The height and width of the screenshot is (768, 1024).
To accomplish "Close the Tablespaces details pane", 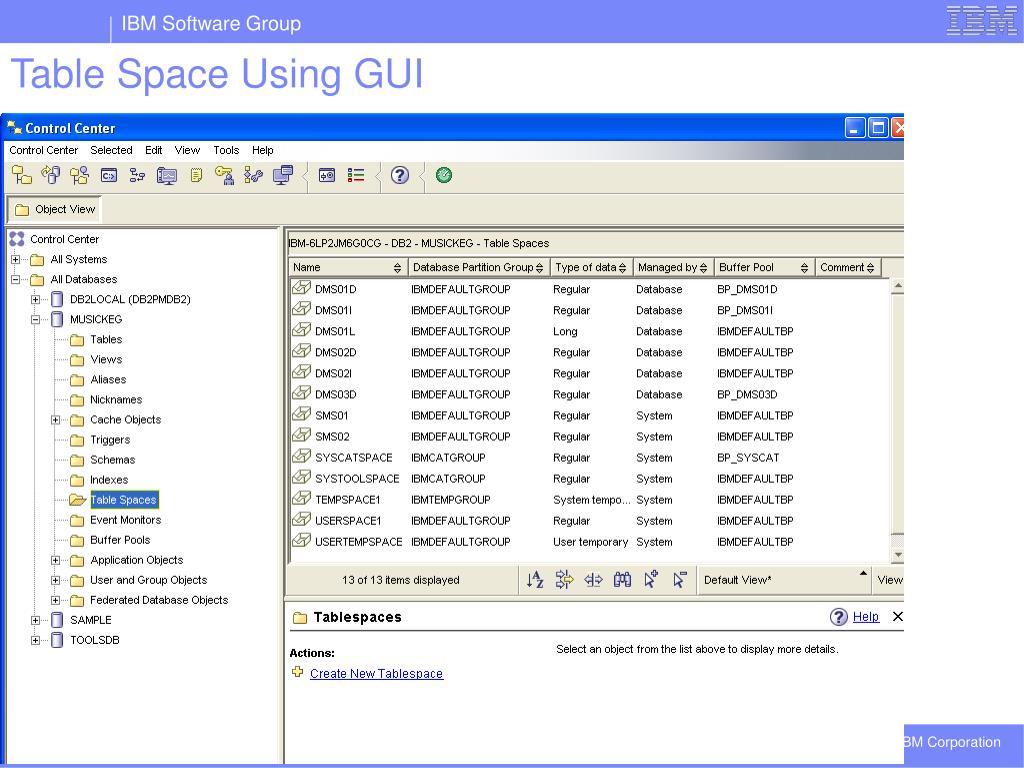I will tap(897, 616).
